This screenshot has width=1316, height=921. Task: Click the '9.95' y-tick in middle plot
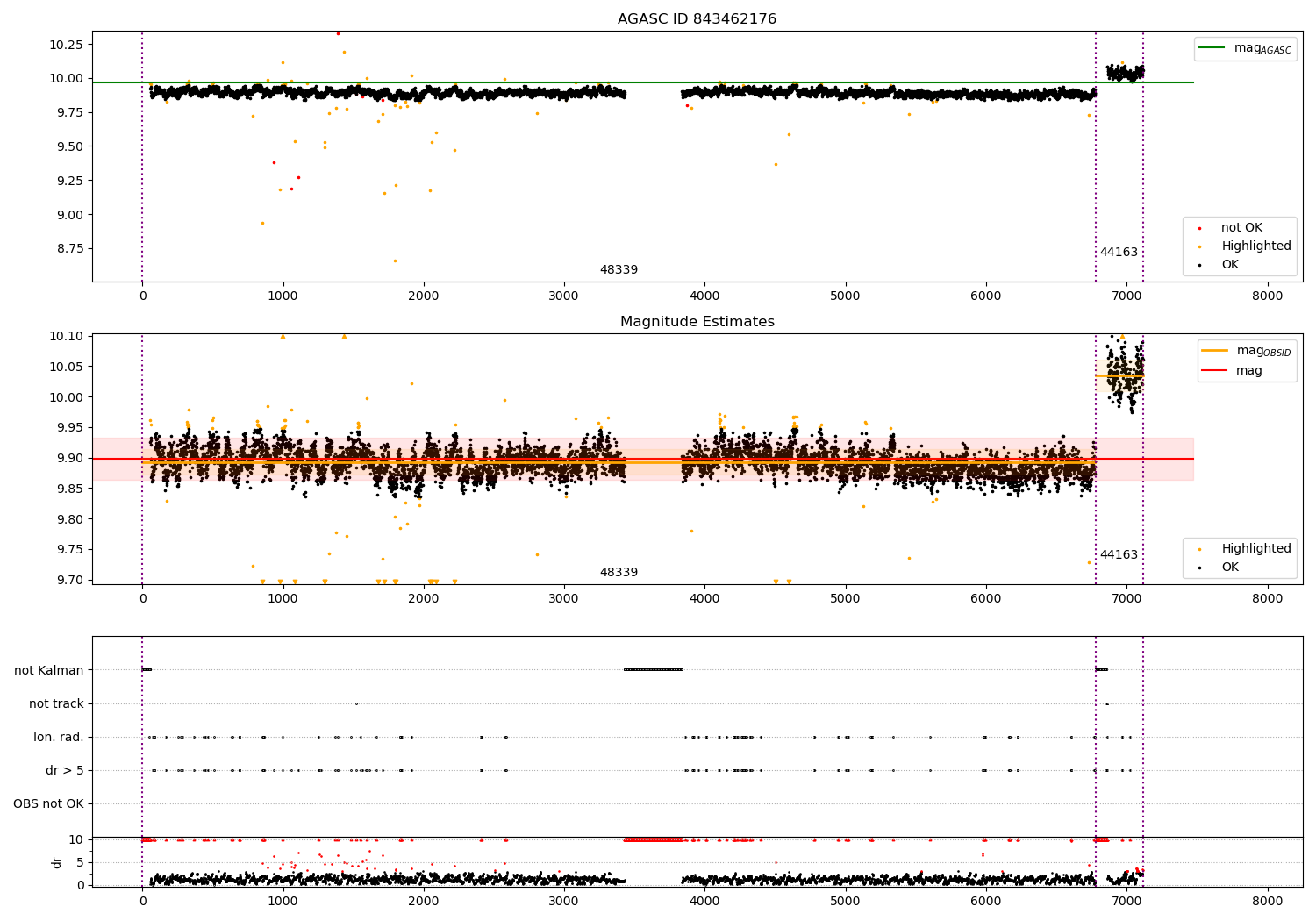pos(70,428)
